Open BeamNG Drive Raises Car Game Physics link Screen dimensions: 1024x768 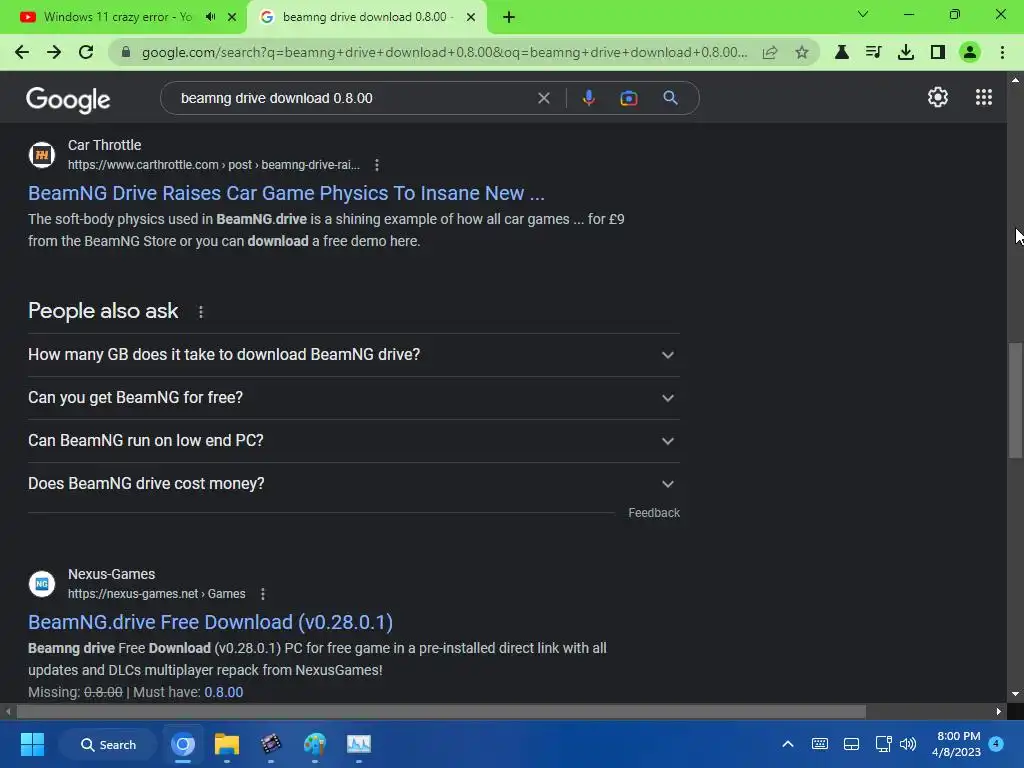[x=286, y=193]
